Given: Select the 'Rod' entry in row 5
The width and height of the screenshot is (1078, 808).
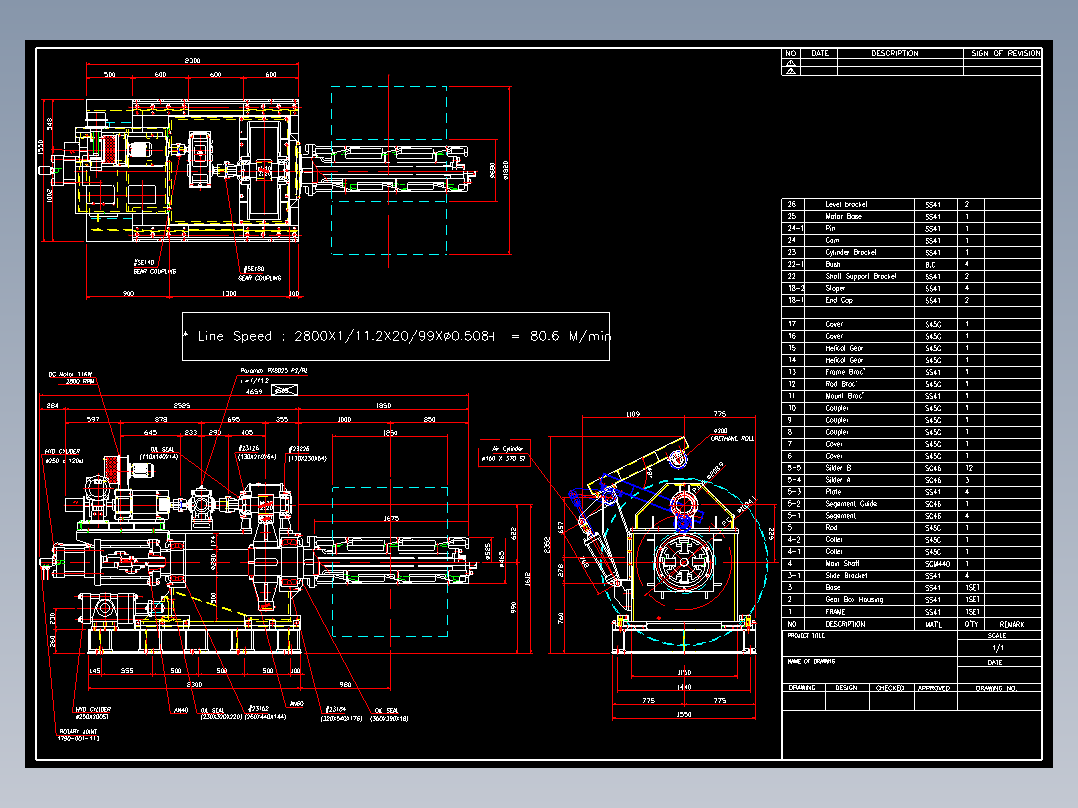Looking at the screenshot, I should pyautogui.click(x=831, y=527).
